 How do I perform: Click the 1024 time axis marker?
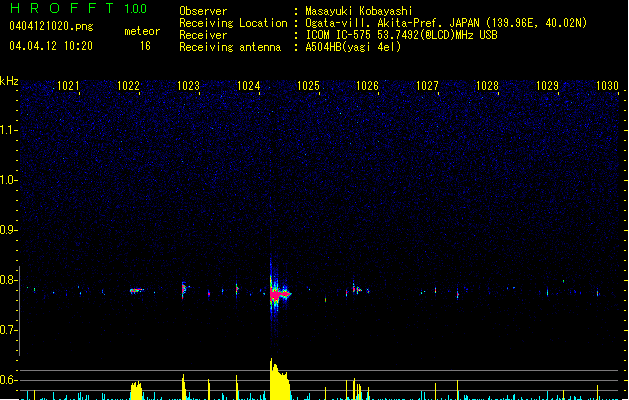pos(248,86)
